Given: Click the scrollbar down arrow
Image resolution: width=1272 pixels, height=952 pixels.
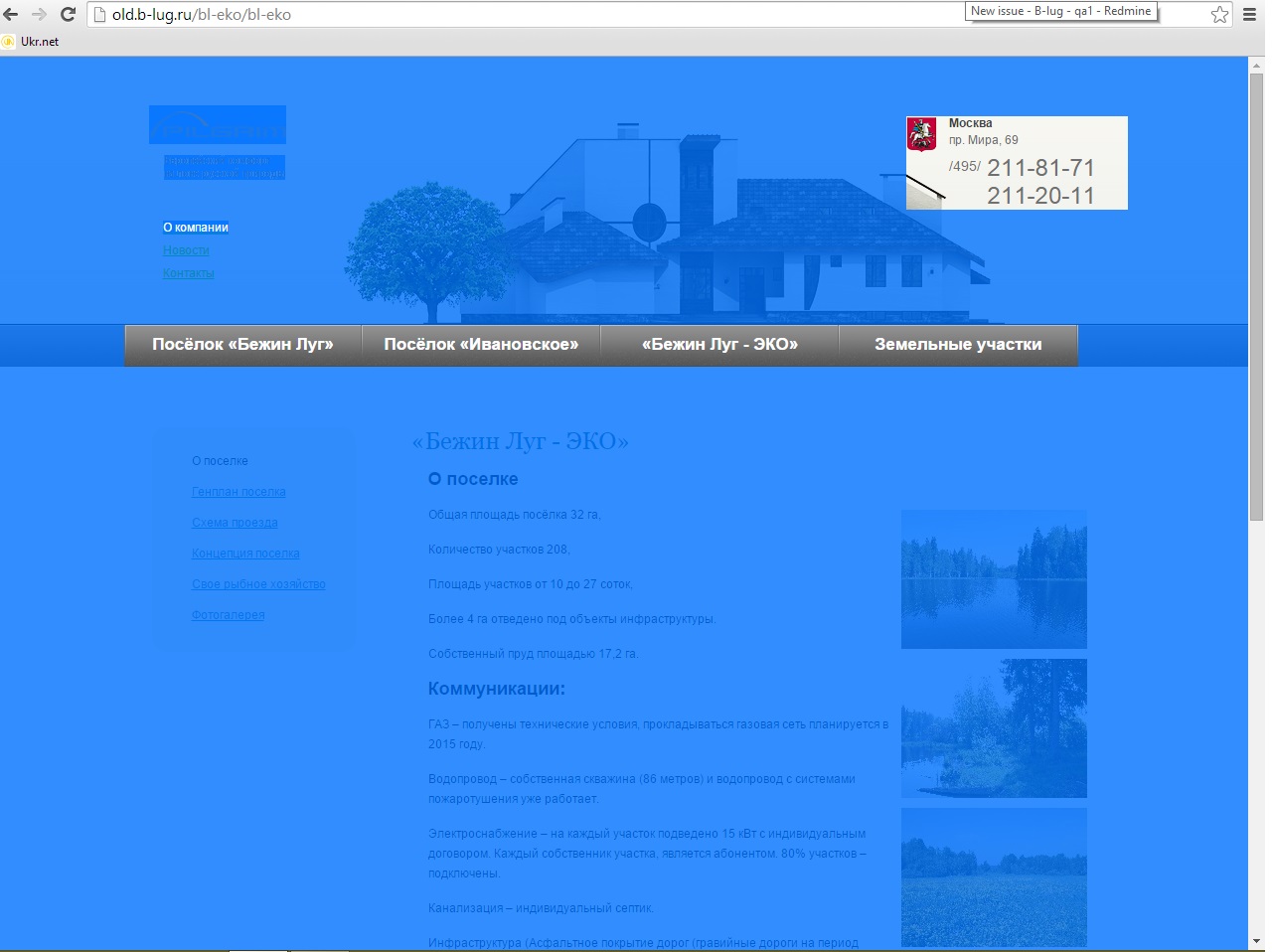Looking at the screenshot, I should pos(1256,941).
